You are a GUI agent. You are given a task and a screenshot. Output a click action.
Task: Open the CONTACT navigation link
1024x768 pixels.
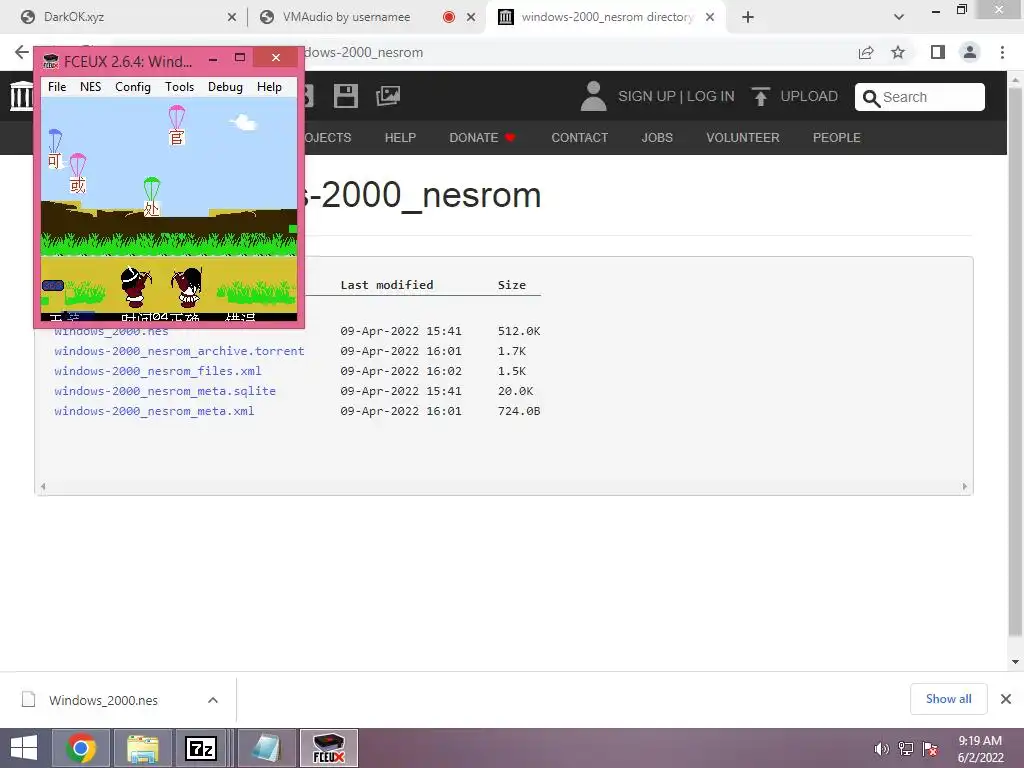[579, 138]
